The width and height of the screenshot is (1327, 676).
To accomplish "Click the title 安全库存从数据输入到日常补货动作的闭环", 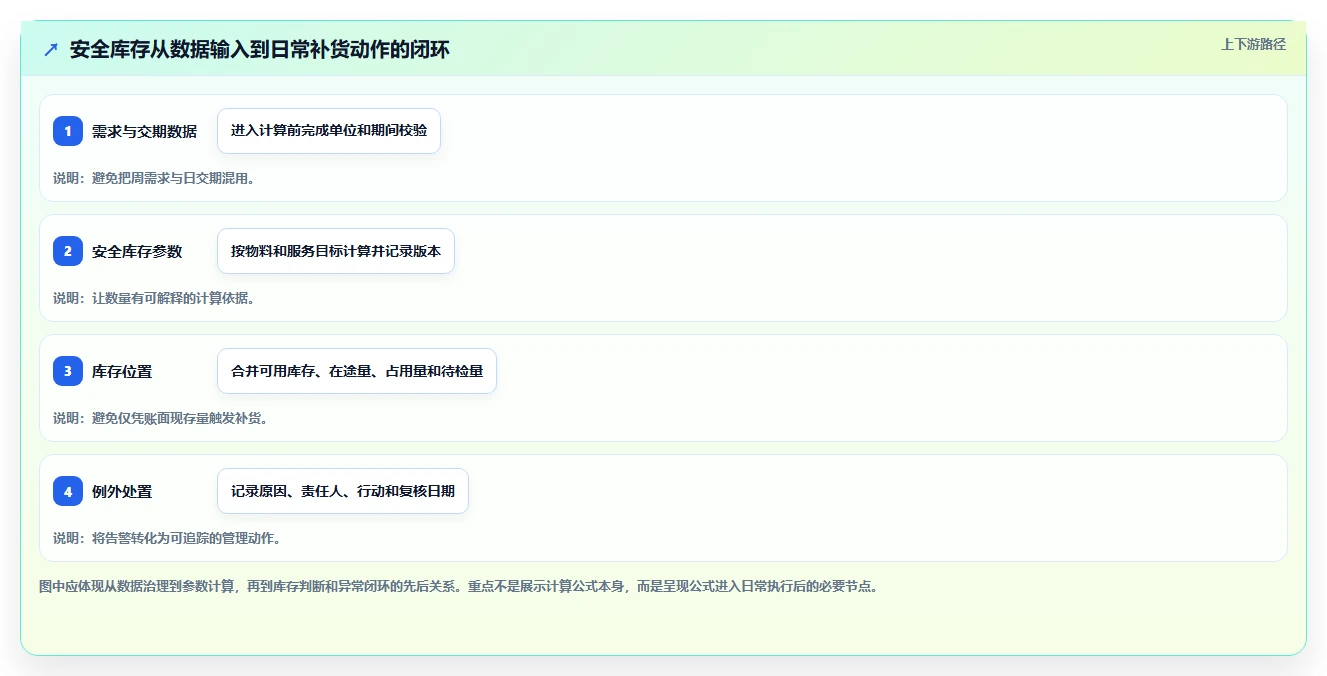I will click(x=260, y=49).
